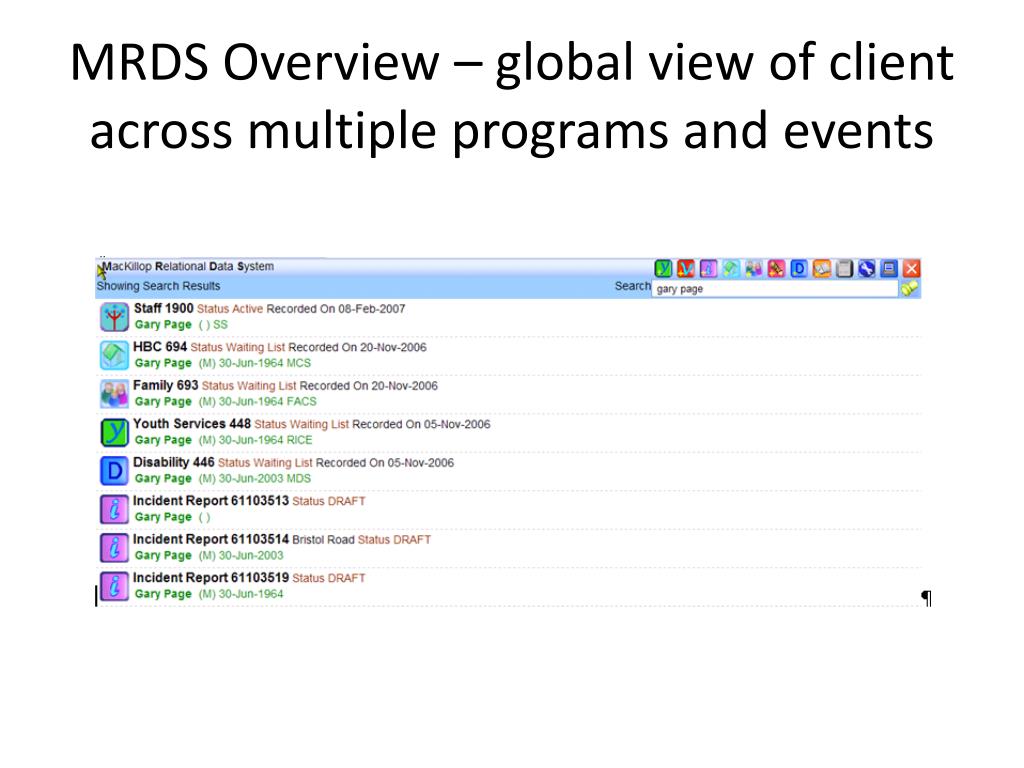Select the 'HBC 694' result title

(x=160, y=347)
